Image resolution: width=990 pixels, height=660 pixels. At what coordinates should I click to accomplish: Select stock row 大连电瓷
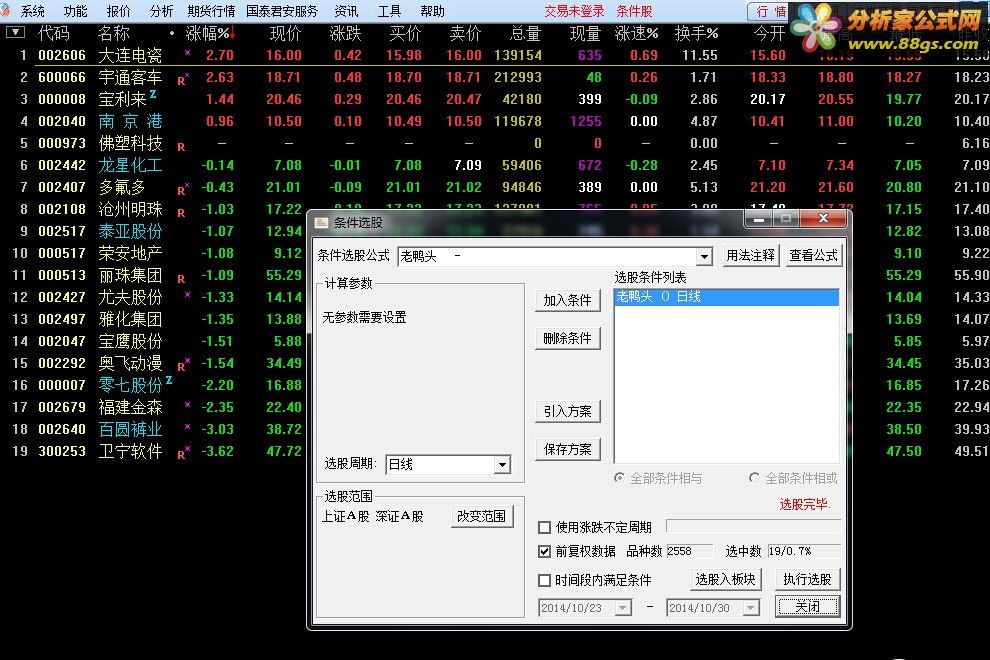pyautogui.click(x=495, y=55)
